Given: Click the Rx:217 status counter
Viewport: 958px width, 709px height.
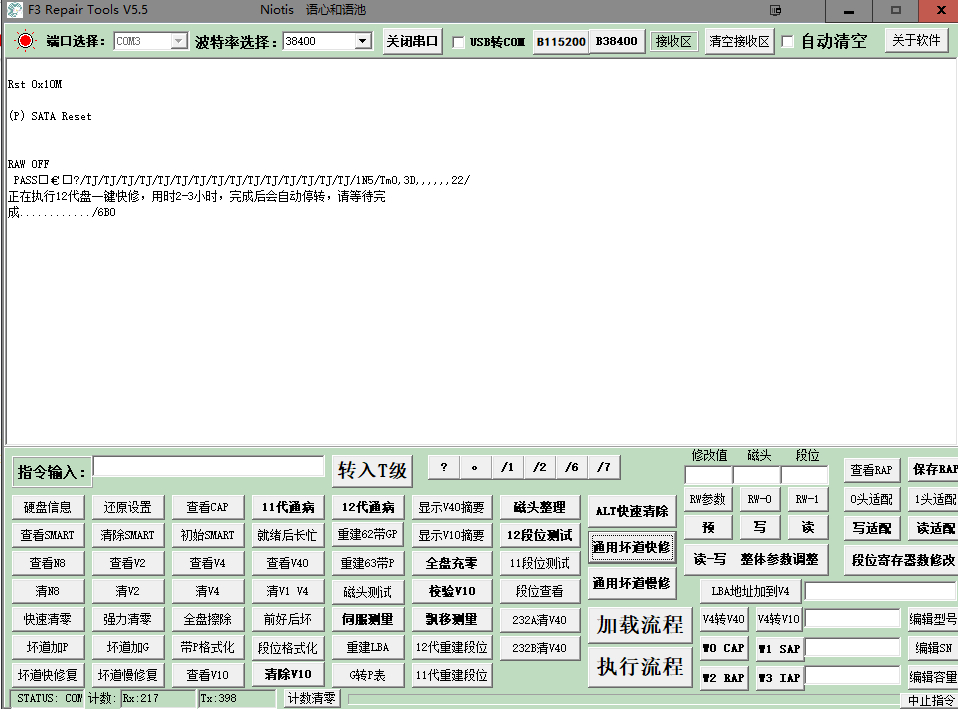Looking at the screenshot, I should click(158, 698).
